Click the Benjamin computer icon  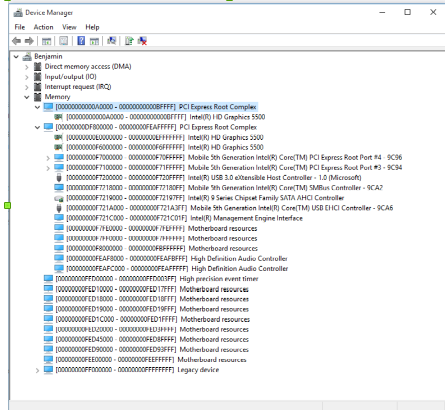pos(27,57)
